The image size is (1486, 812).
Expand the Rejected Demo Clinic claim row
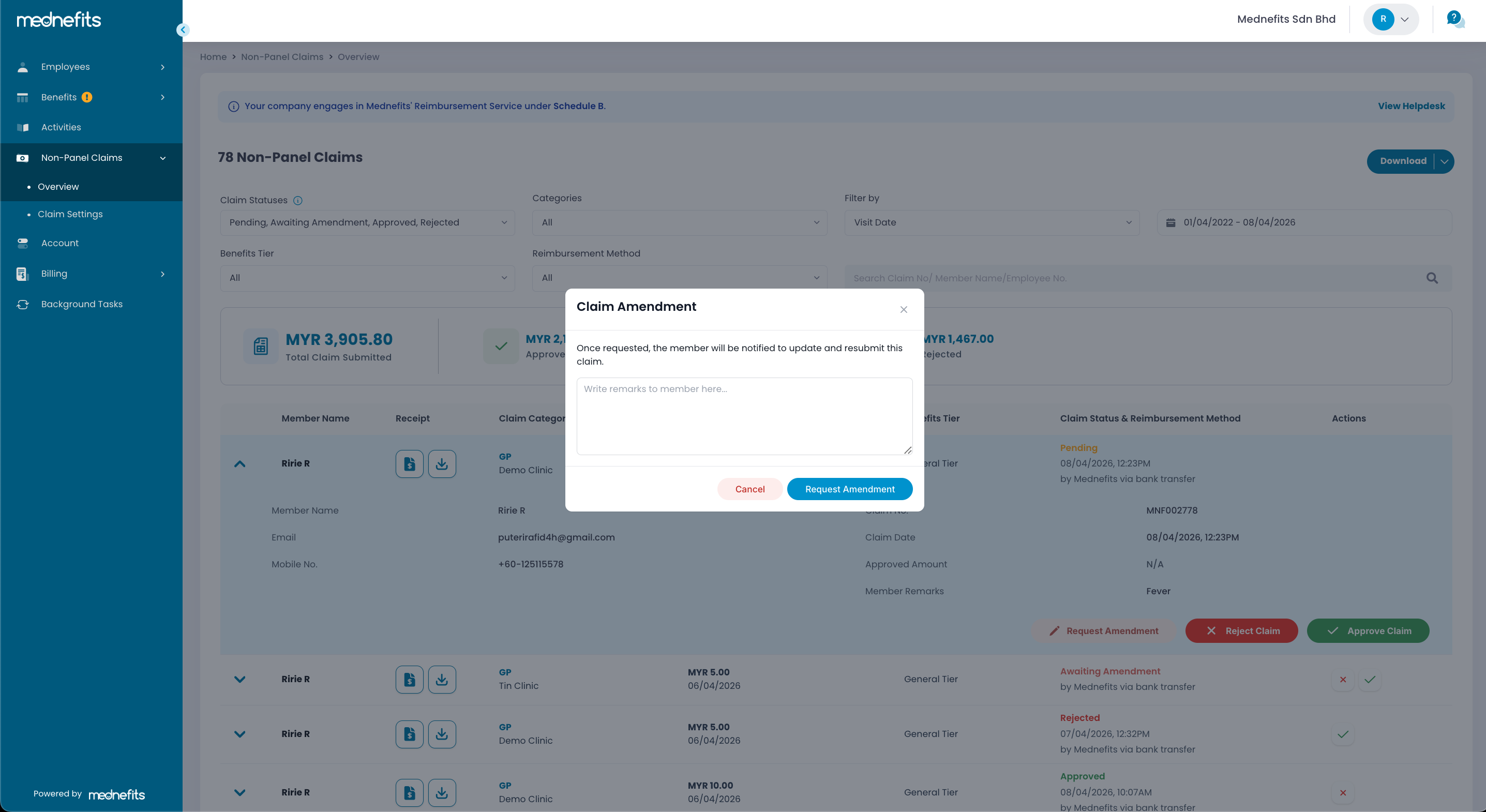[x=239, y=734]
